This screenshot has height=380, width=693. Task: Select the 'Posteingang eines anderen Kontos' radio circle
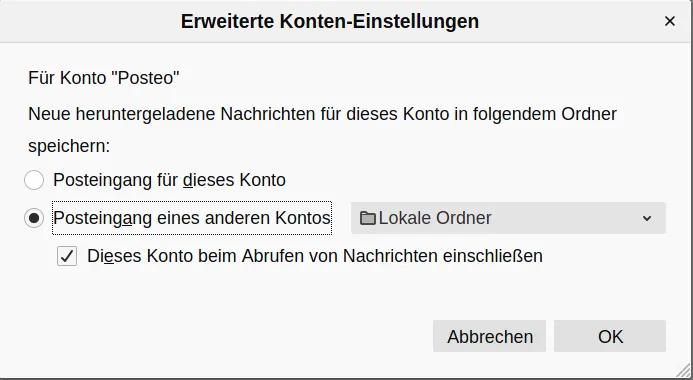pos(34,218)
